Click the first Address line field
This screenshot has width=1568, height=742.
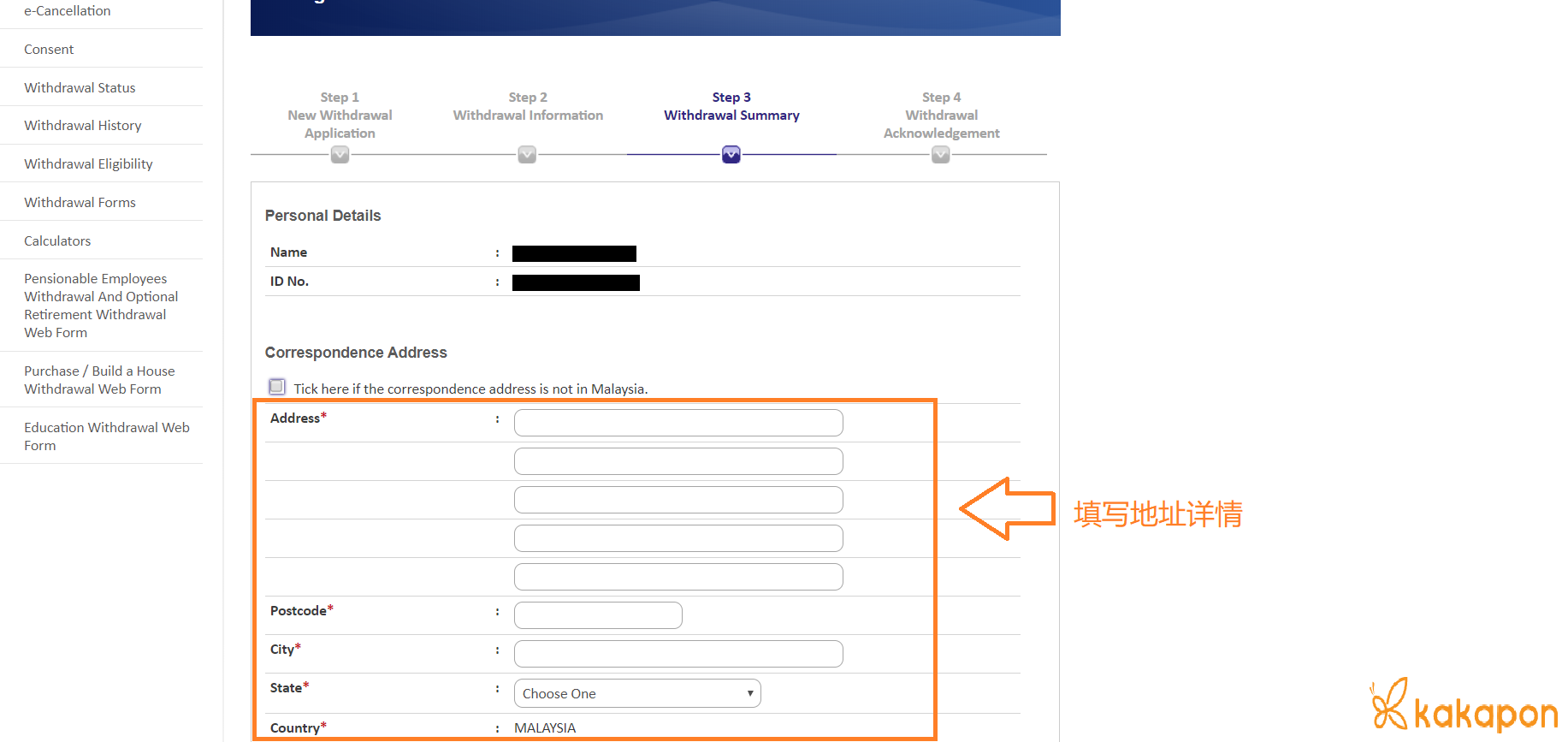click(x=678, y=423)
